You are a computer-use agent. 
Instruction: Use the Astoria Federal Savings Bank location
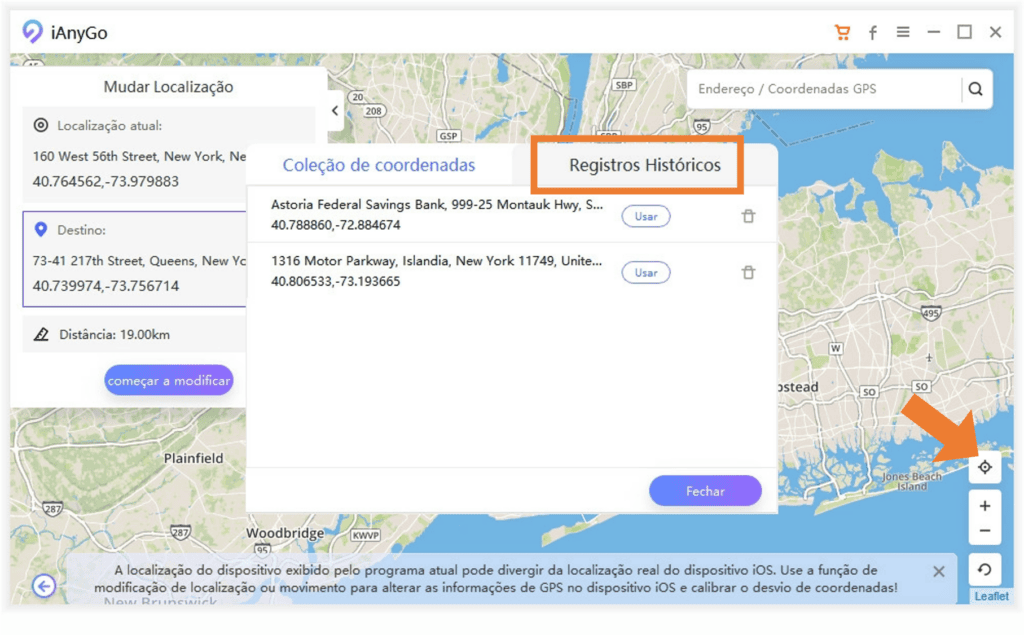click(646, 216)
